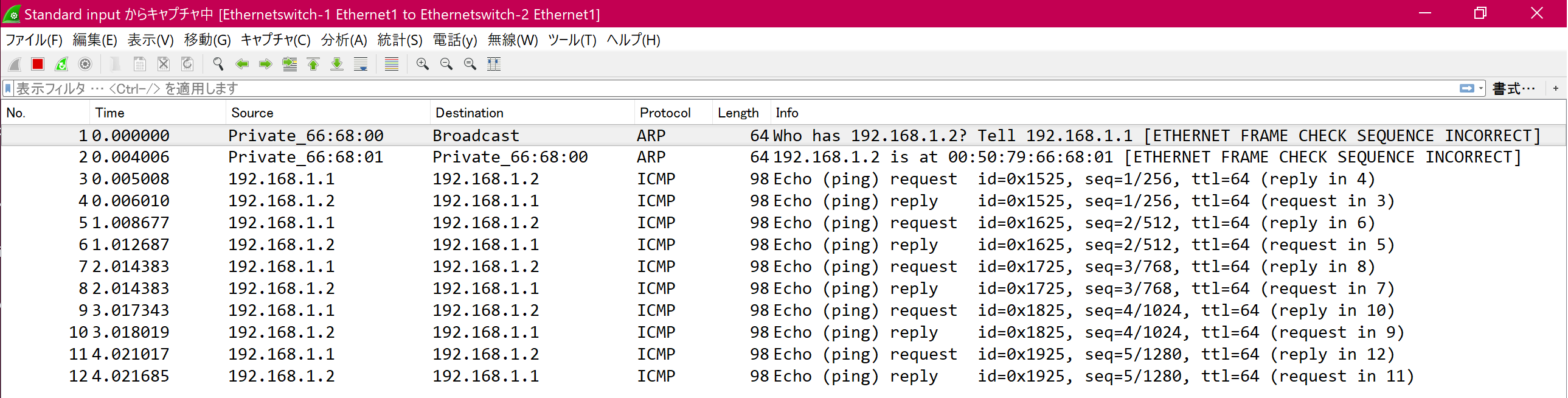Viewport: 1568px width, 398px height.
Task: Open find packet magnifier icon
Action: point(218,64)
